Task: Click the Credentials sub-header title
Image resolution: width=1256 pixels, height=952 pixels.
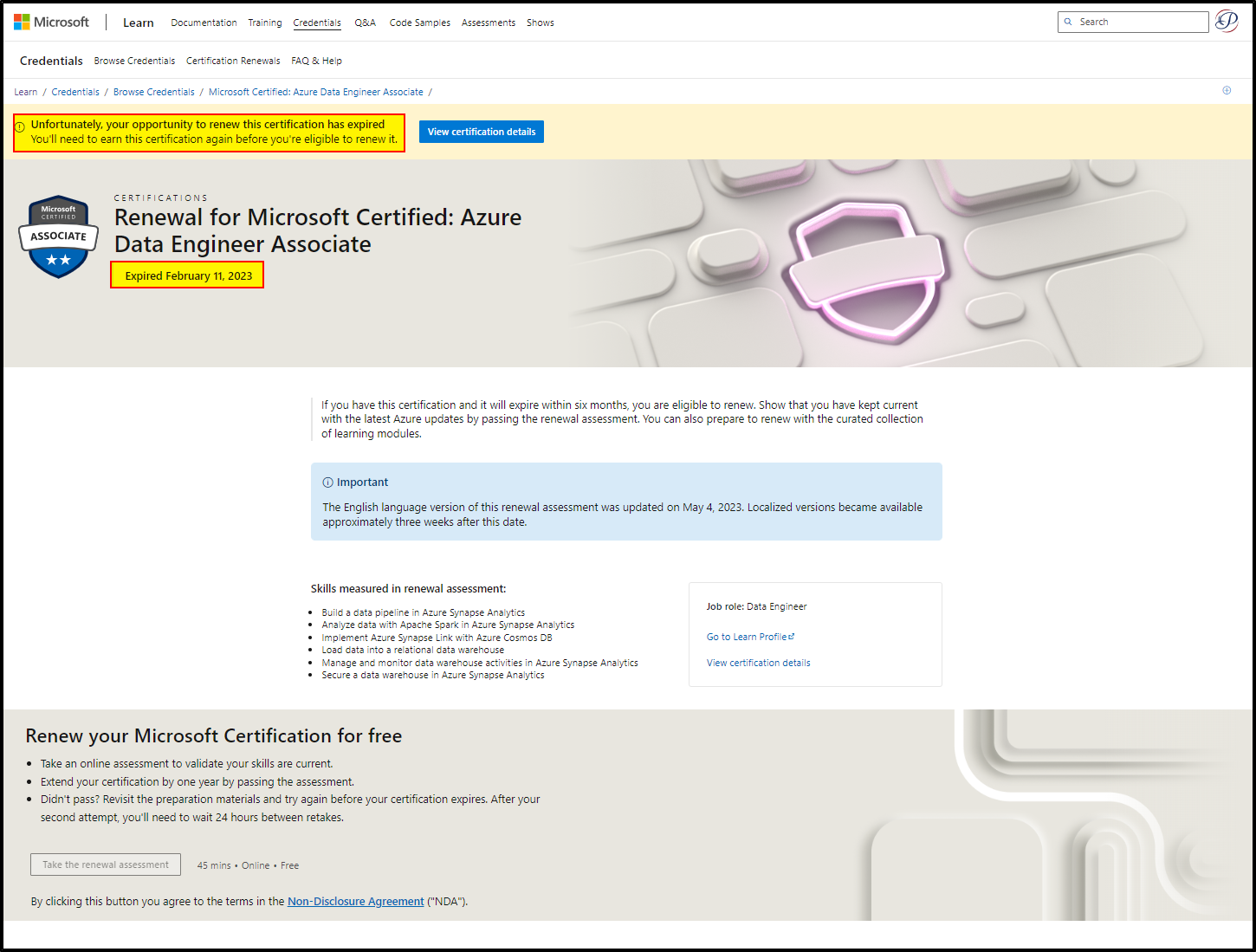Action: click(51, 61)
